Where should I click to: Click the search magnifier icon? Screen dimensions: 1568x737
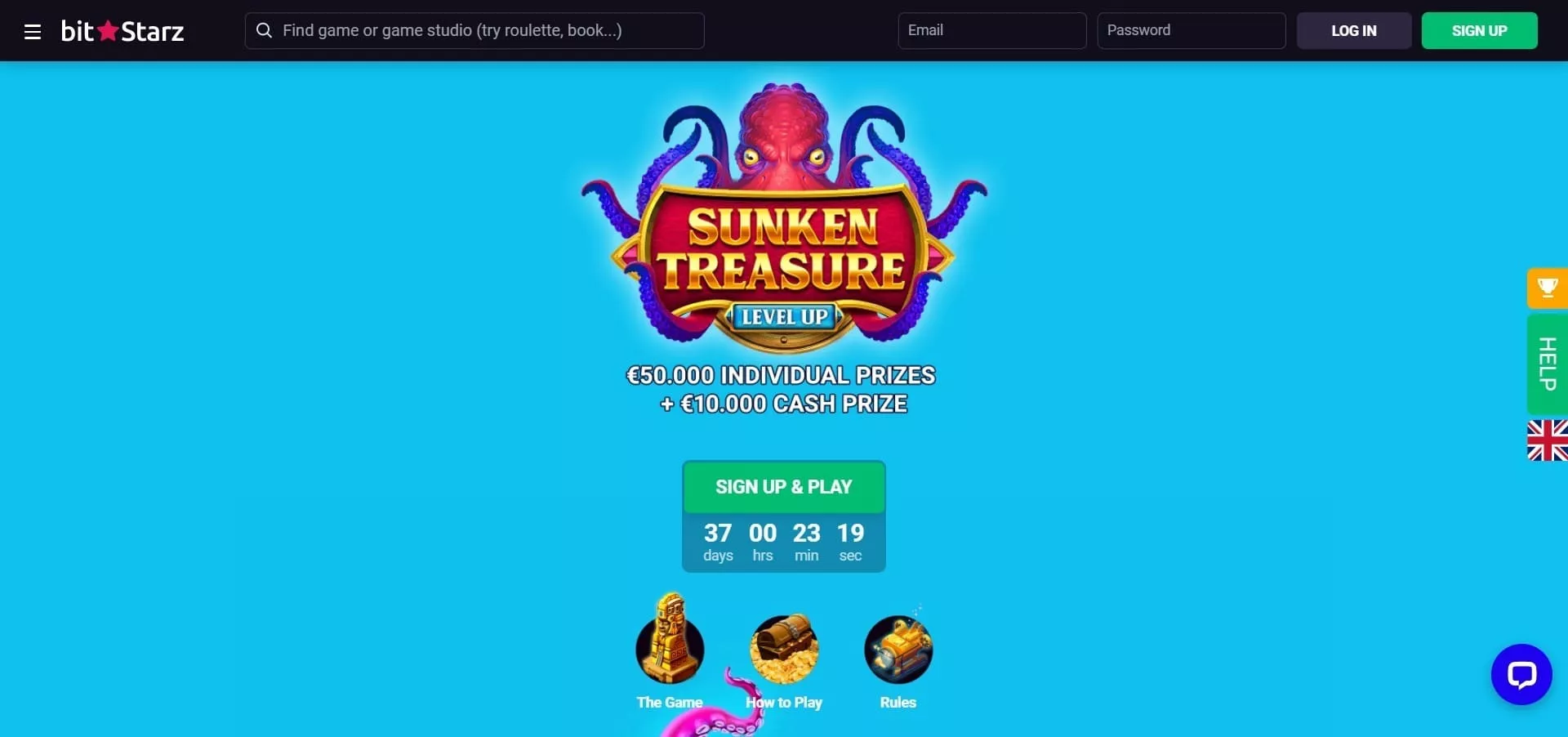(264, 30)
